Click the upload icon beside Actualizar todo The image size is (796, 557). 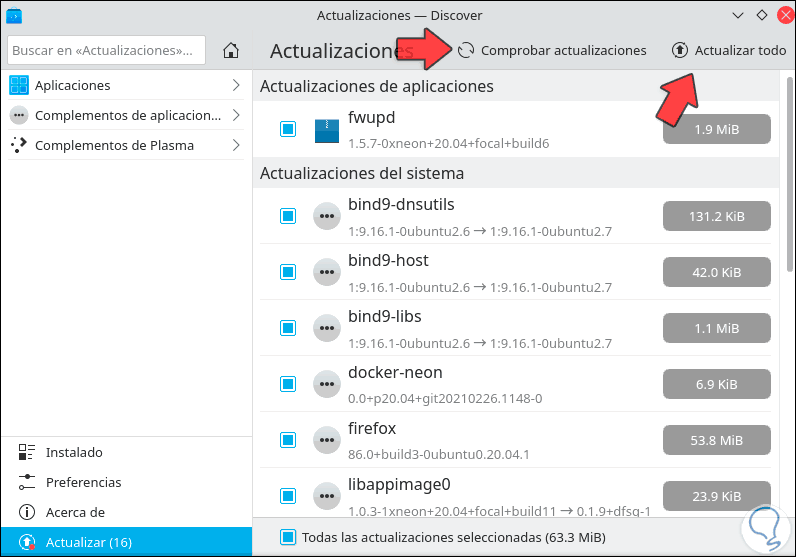pos(680,50)
